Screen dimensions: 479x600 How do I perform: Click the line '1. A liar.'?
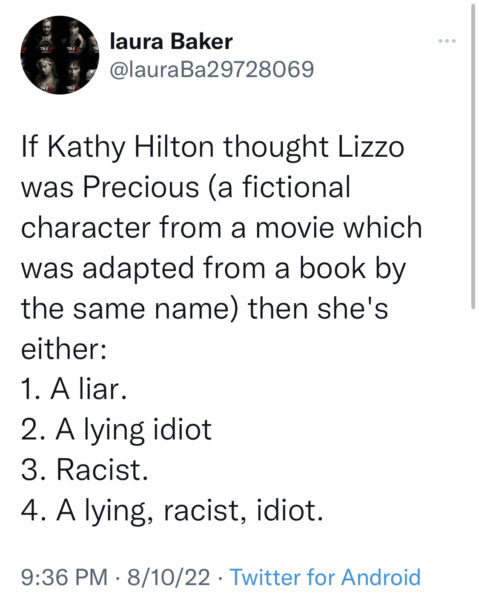[74, 389]
